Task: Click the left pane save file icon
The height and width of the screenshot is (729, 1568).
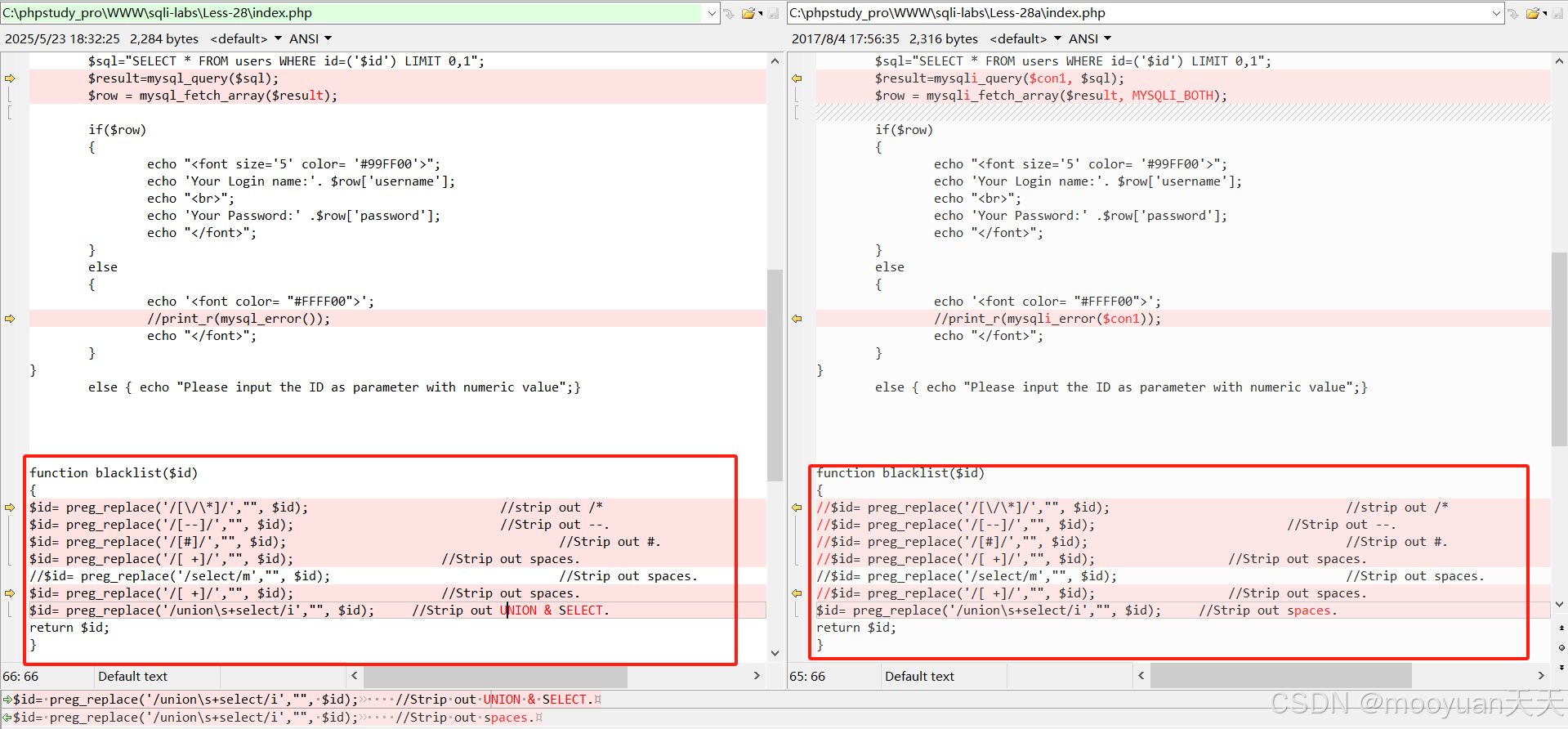Action: point(773,13)
